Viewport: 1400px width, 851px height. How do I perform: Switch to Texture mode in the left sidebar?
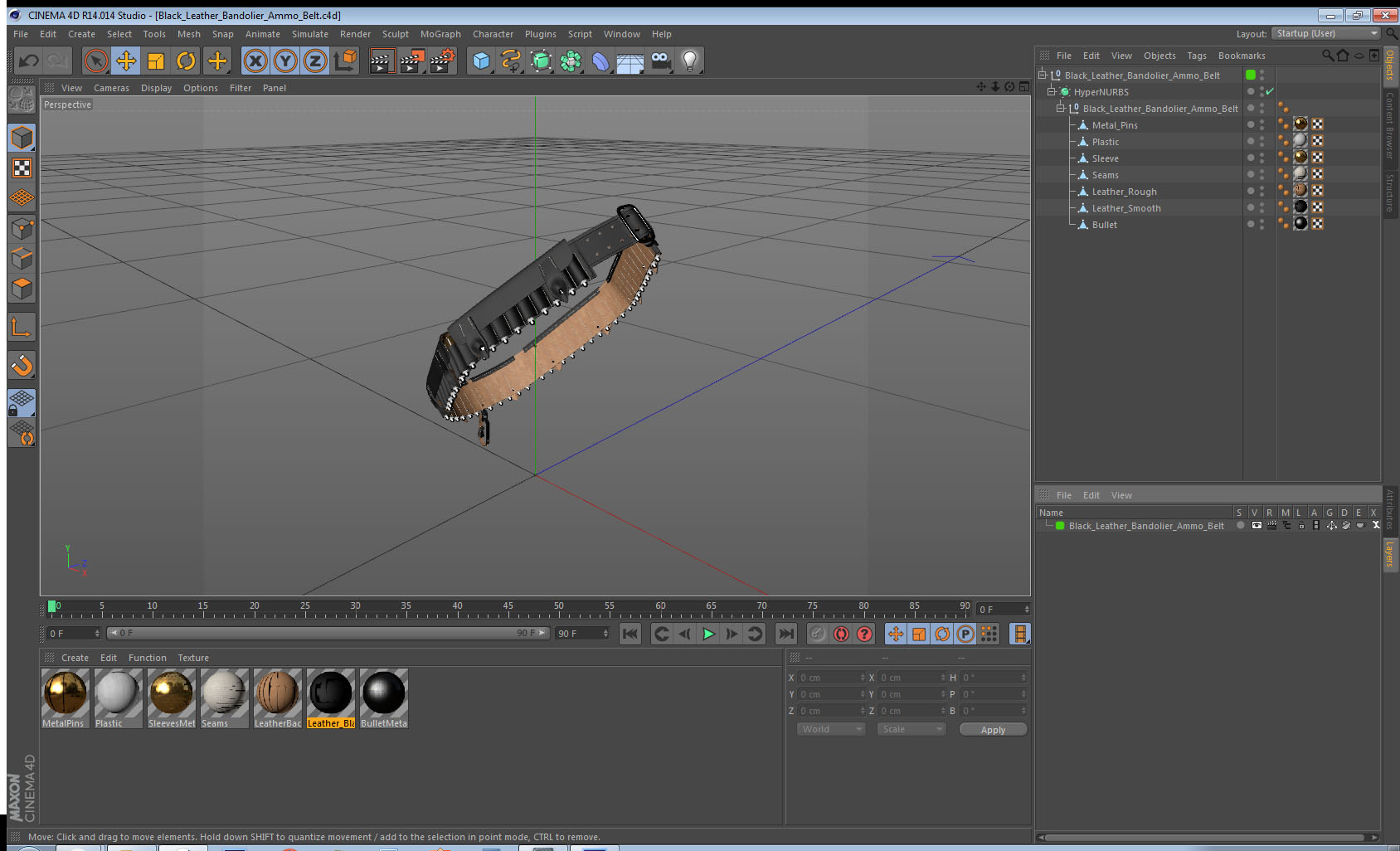pos(22,168)
